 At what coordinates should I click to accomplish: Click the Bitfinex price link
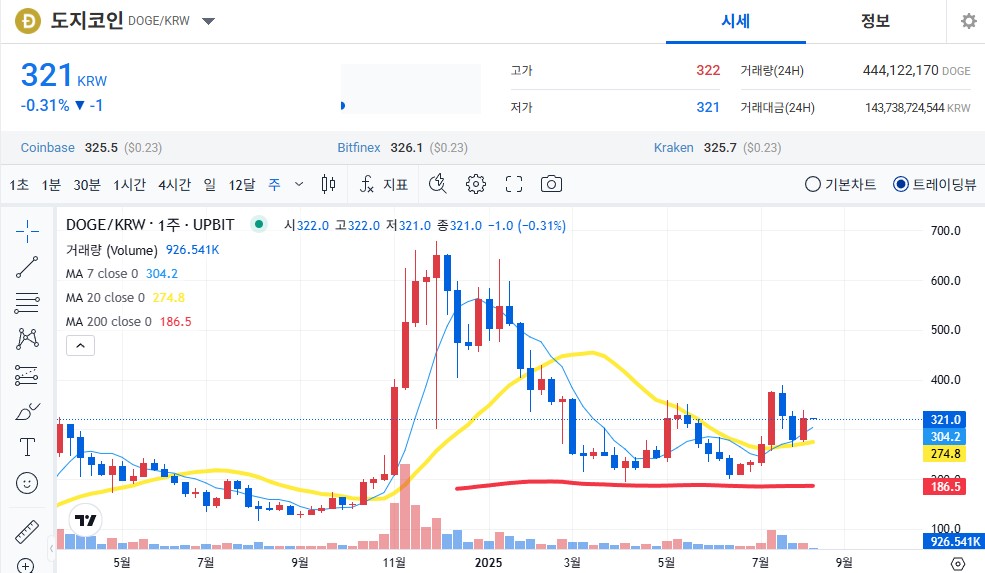pyautogui.click(x=359, y=148)
